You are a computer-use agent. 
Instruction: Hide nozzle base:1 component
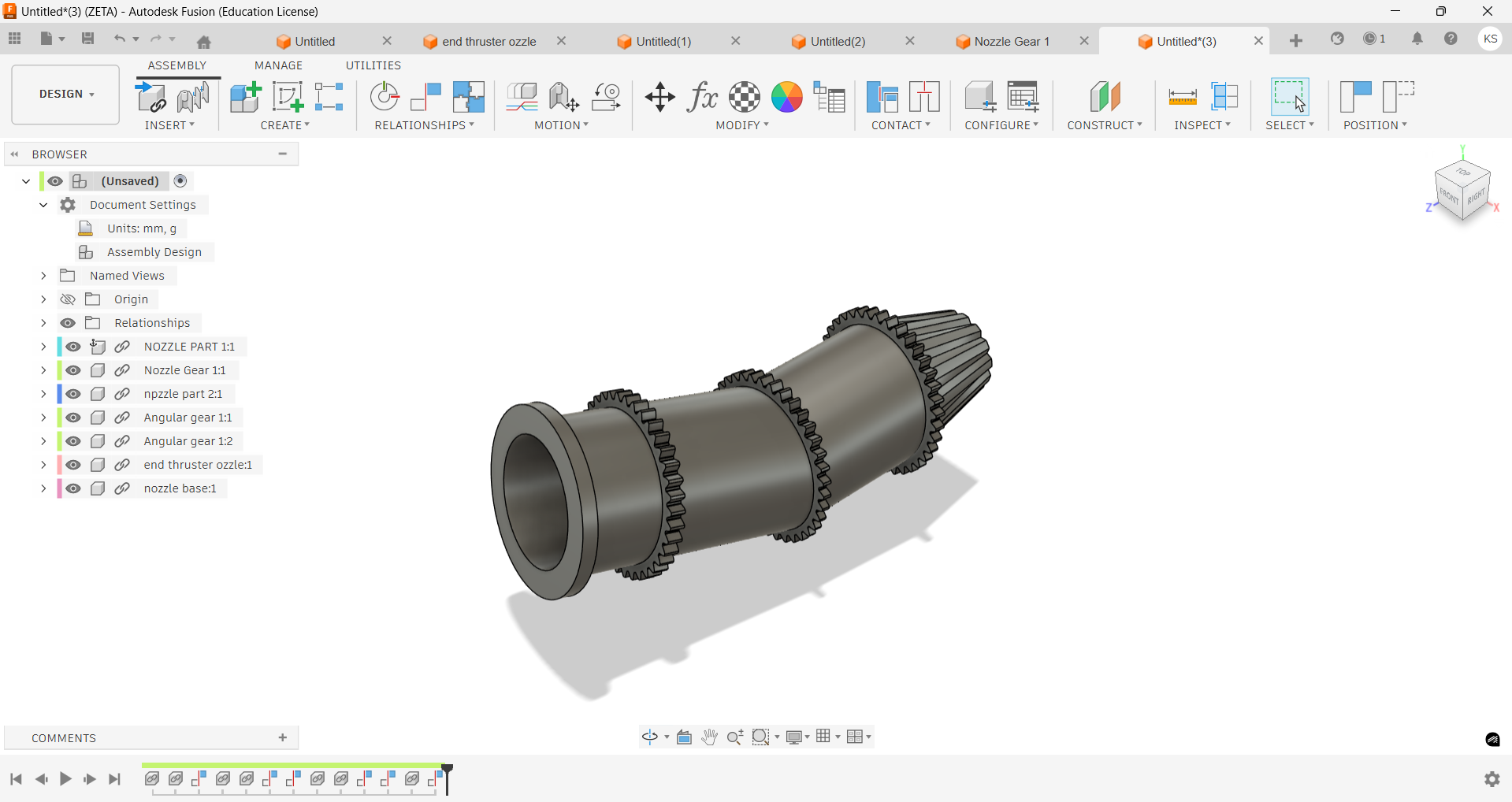coord(73,488)
